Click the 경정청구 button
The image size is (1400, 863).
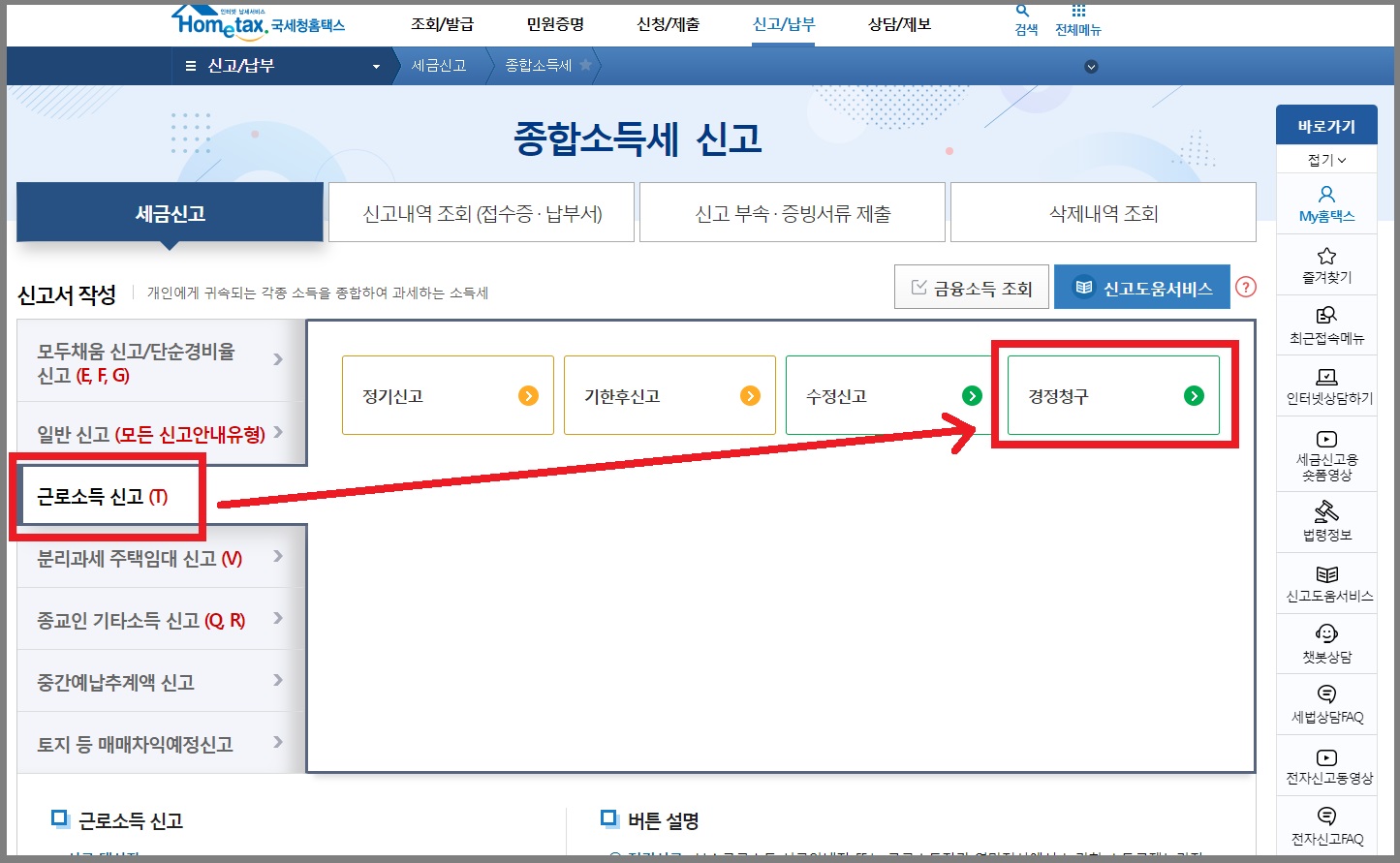coord(1114,395)
